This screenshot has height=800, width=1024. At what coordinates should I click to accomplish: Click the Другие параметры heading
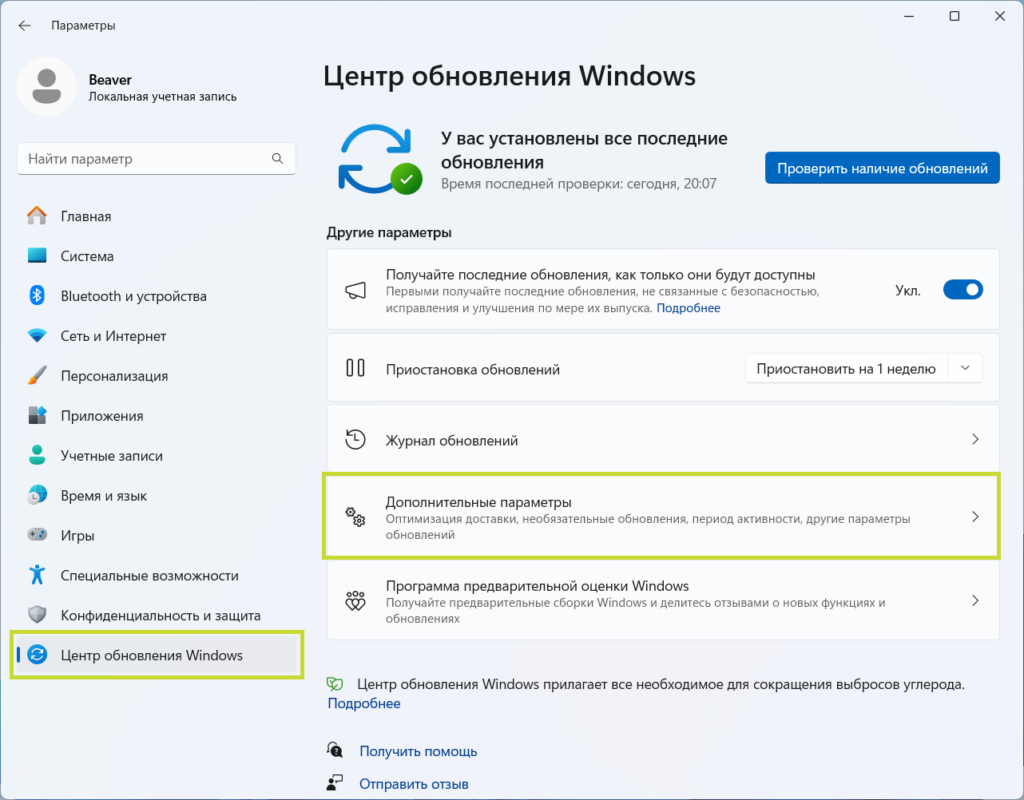point(389,232)
